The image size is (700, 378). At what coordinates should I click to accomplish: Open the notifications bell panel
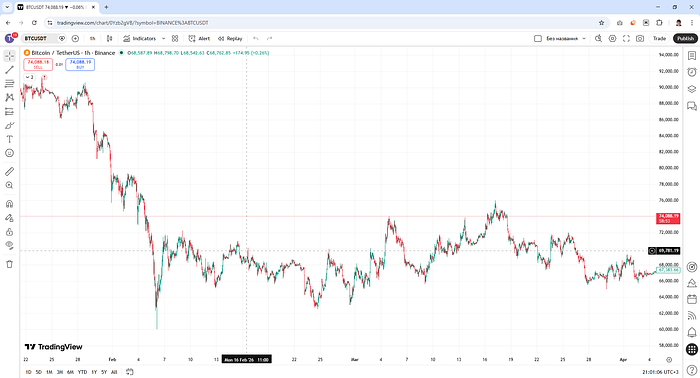point(692,332)
